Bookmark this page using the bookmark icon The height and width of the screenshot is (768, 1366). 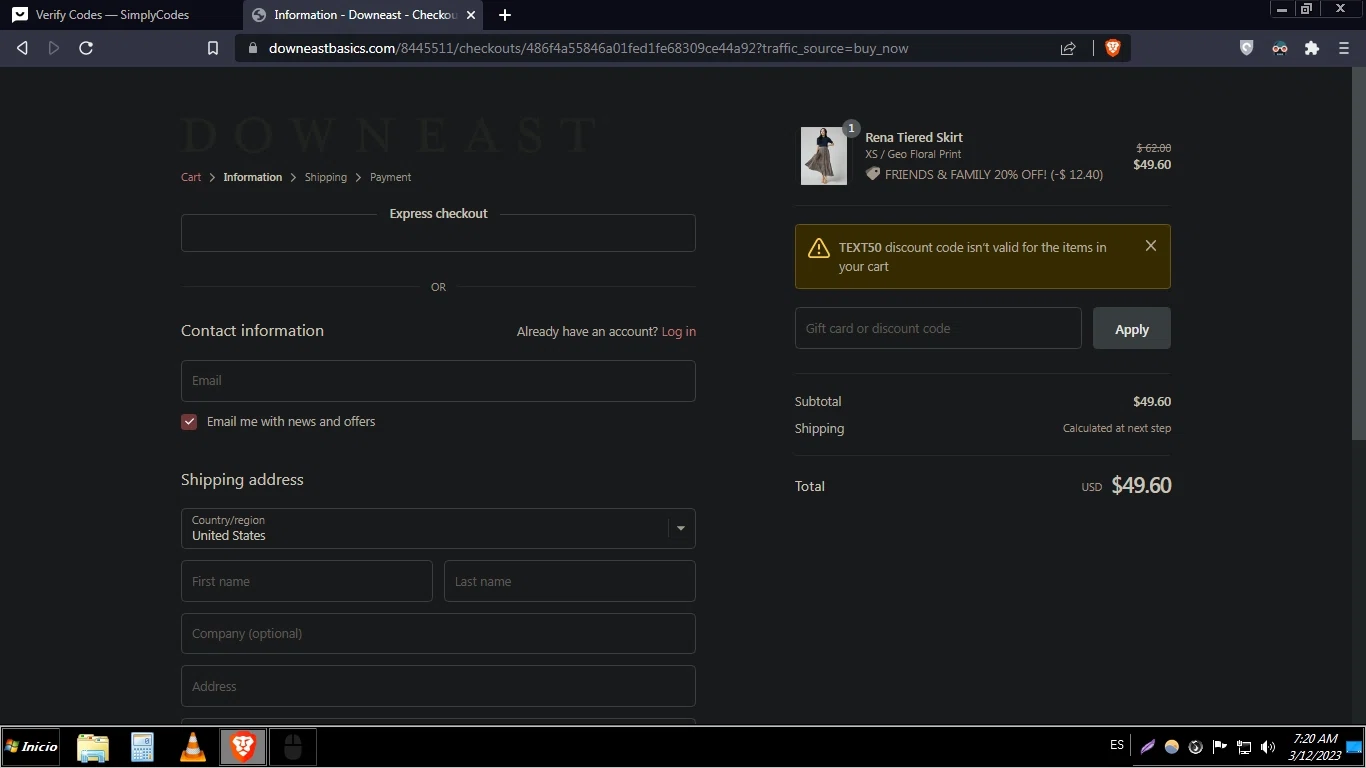click(213, 48)
